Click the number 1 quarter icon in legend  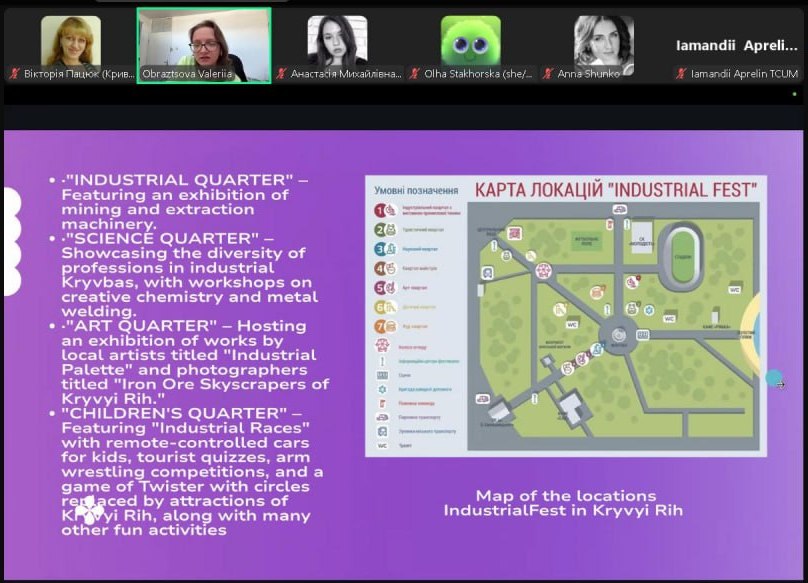pos(382,211)
